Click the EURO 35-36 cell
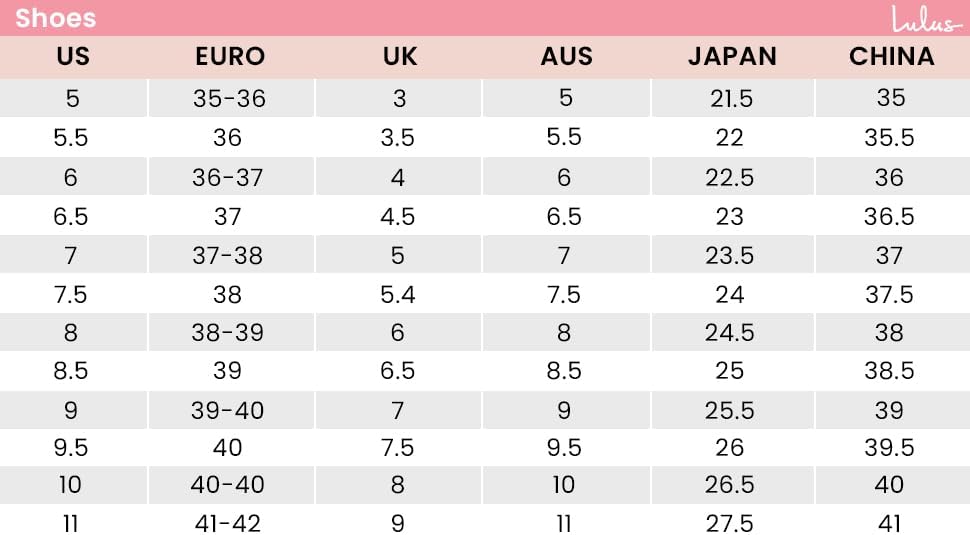The image size is (970, 535). 230,98
